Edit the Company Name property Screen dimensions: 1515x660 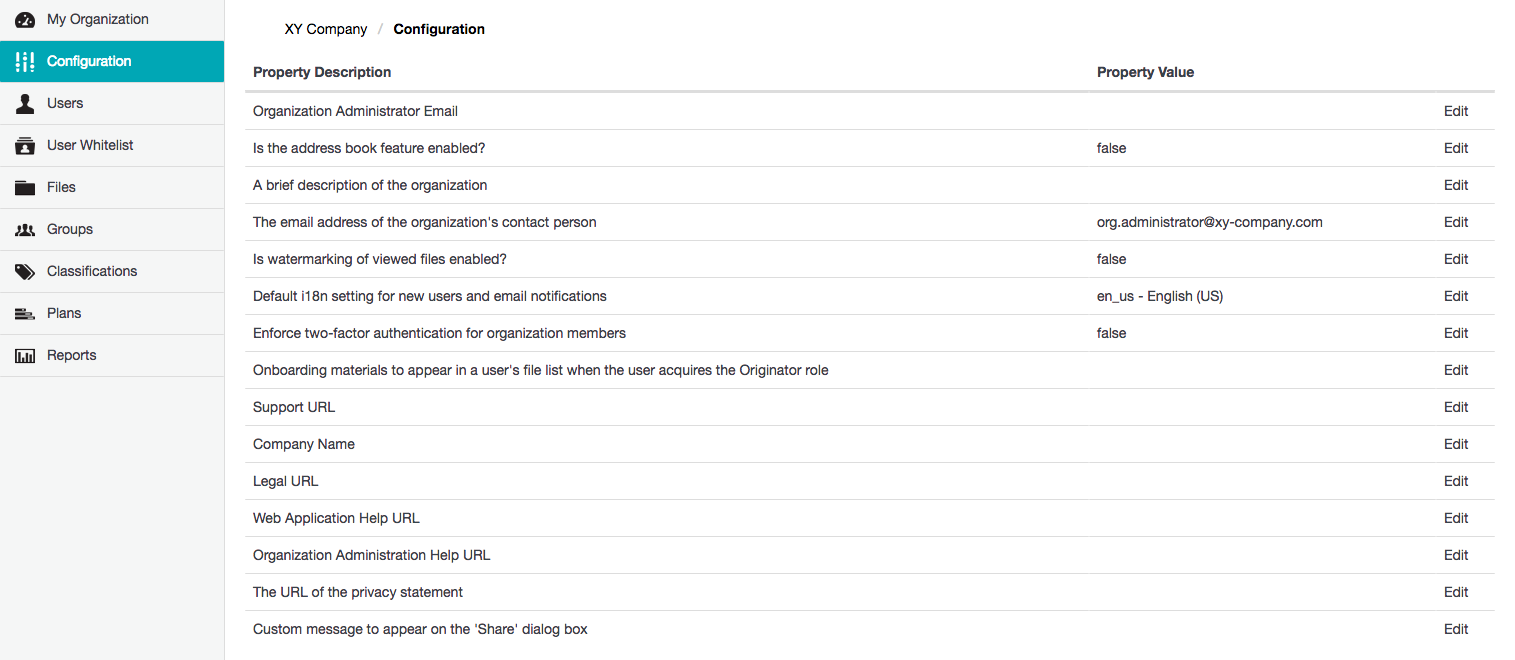(x=1456, y=444)
